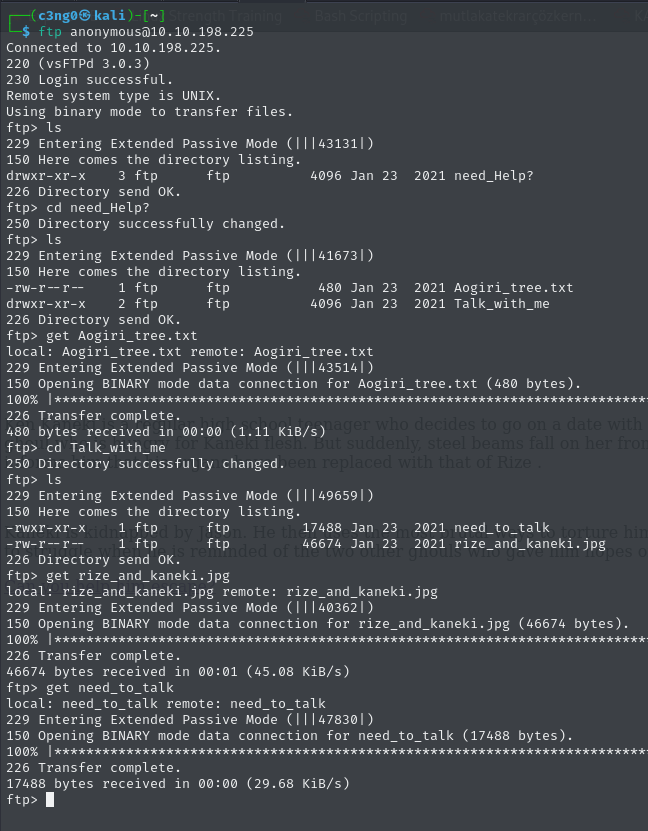Click the -rwxr-xr-x permissions of need_to_talk

[x=45, y=528]
